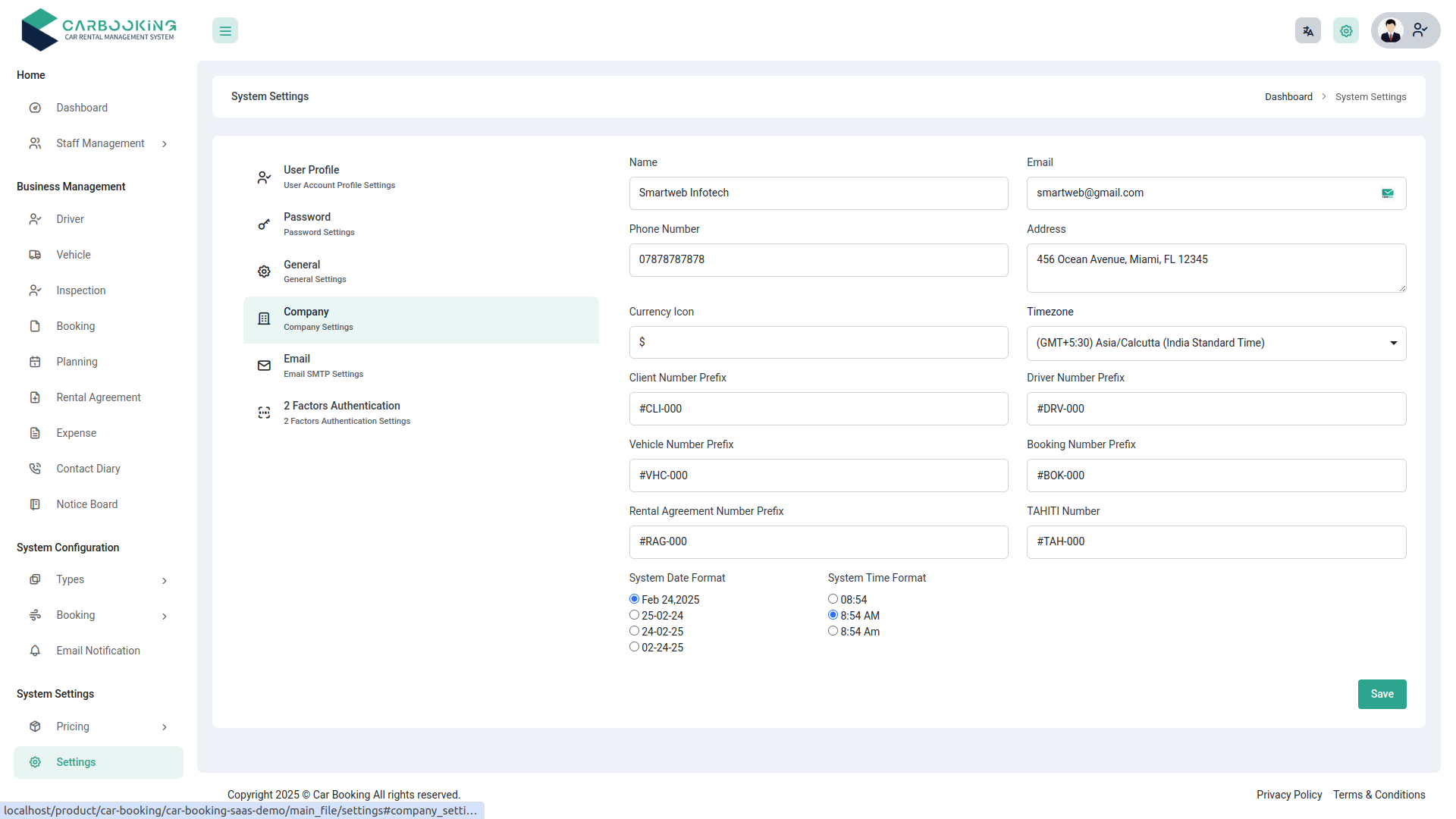This screenshot has width=1456, height=819.
Task: Click the Save button
Action: (1381, 694)
